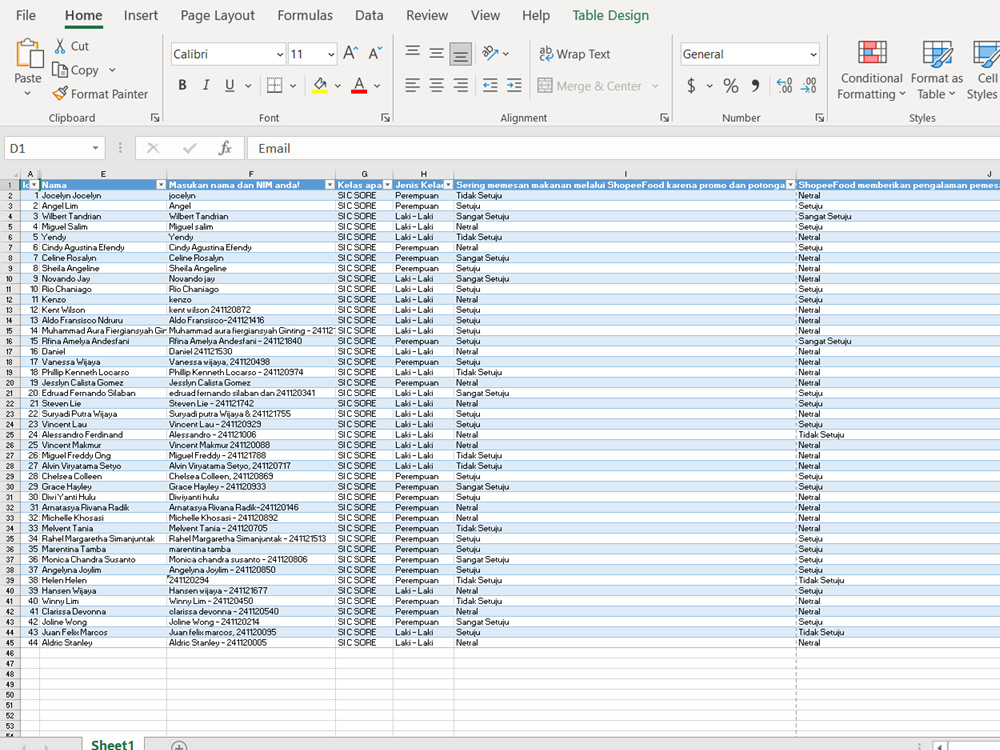Screen dimensions: 1000x750
Task: Activate the Format Painter brush
Action: (x=60, y=94)
